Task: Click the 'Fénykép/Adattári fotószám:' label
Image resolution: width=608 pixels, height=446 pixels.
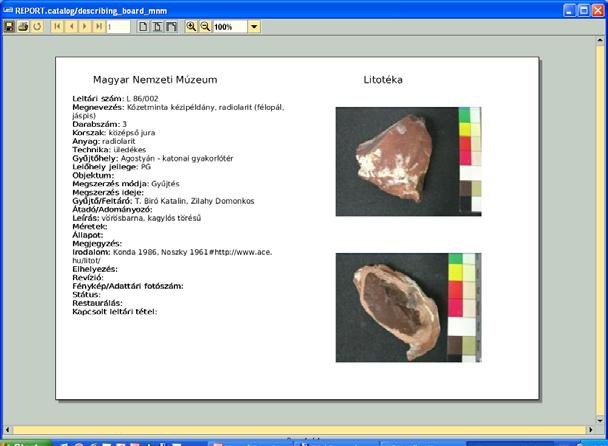Action: 128,286
